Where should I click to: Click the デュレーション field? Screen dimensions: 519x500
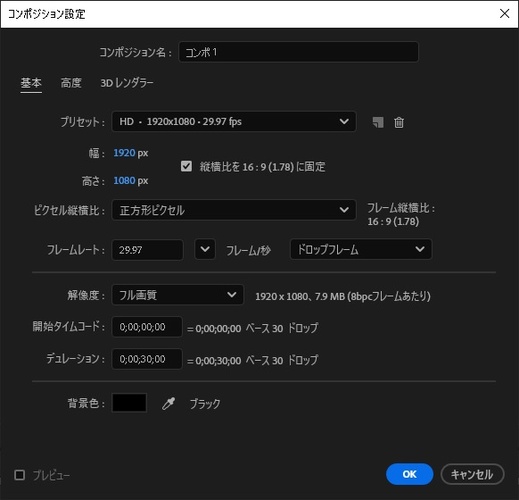[x=147, y=359]
